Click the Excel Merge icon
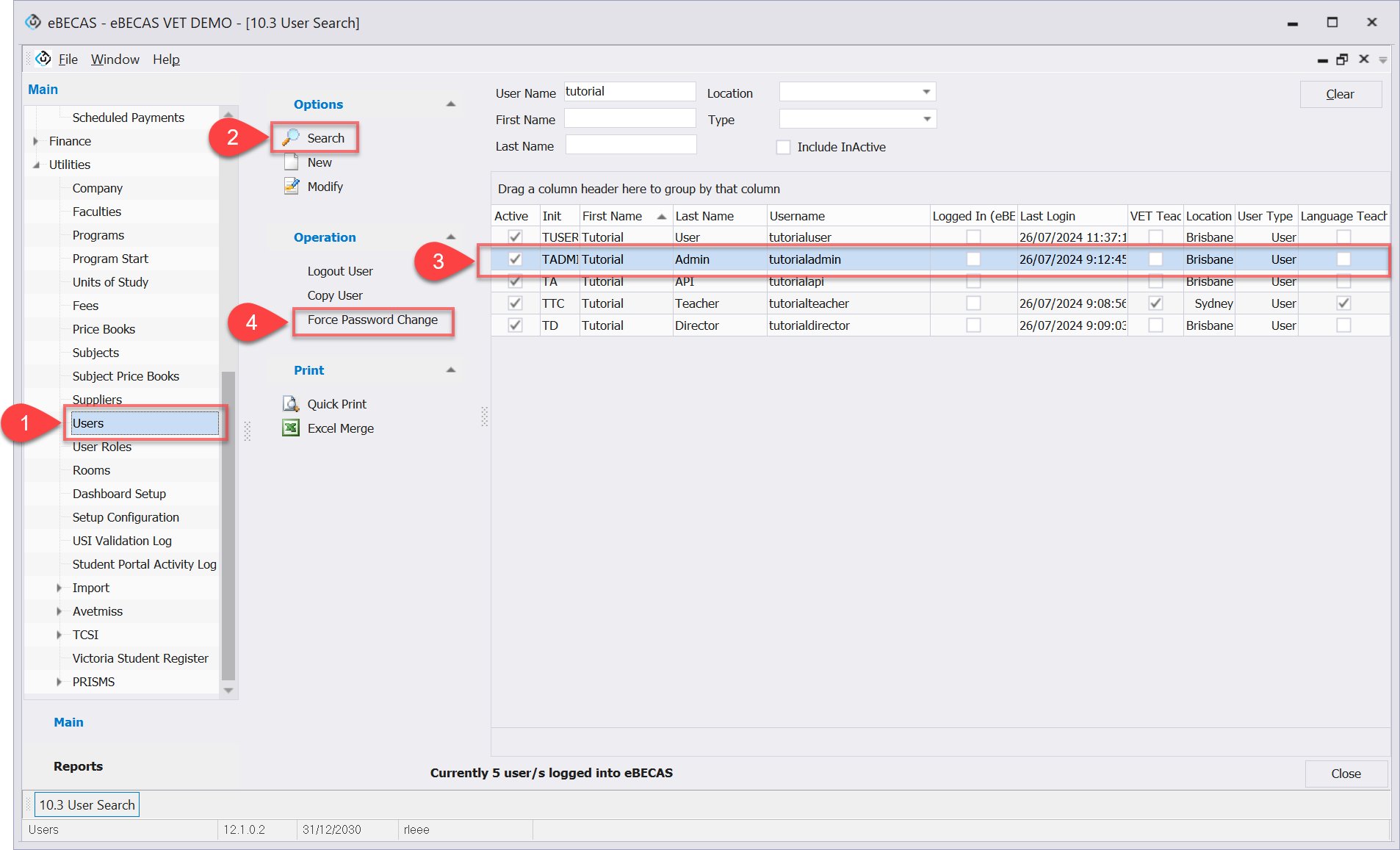This screenshot has width=1400, height=850. coord(291,428)
